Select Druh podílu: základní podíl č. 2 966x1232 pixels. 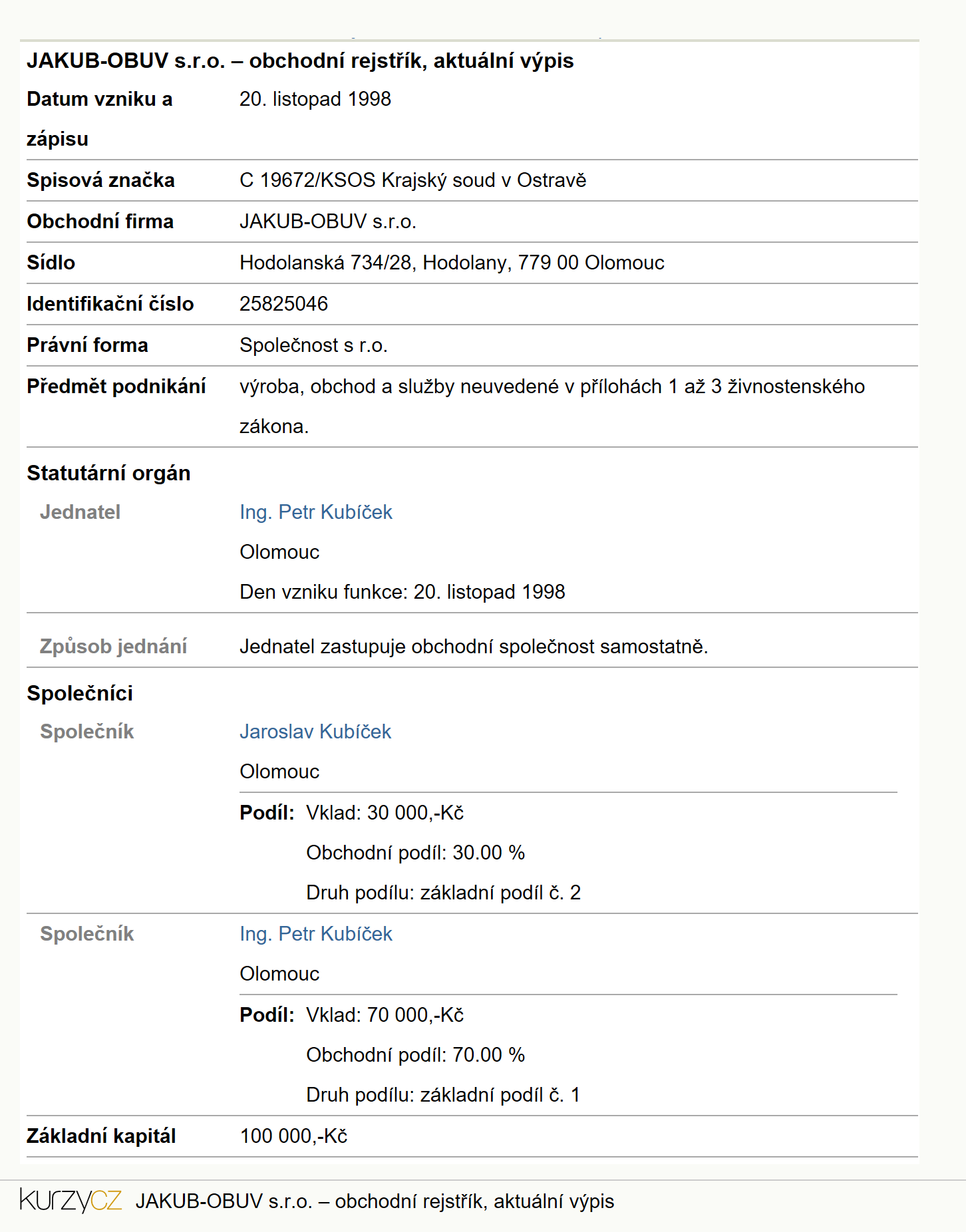tap(444, 893)
